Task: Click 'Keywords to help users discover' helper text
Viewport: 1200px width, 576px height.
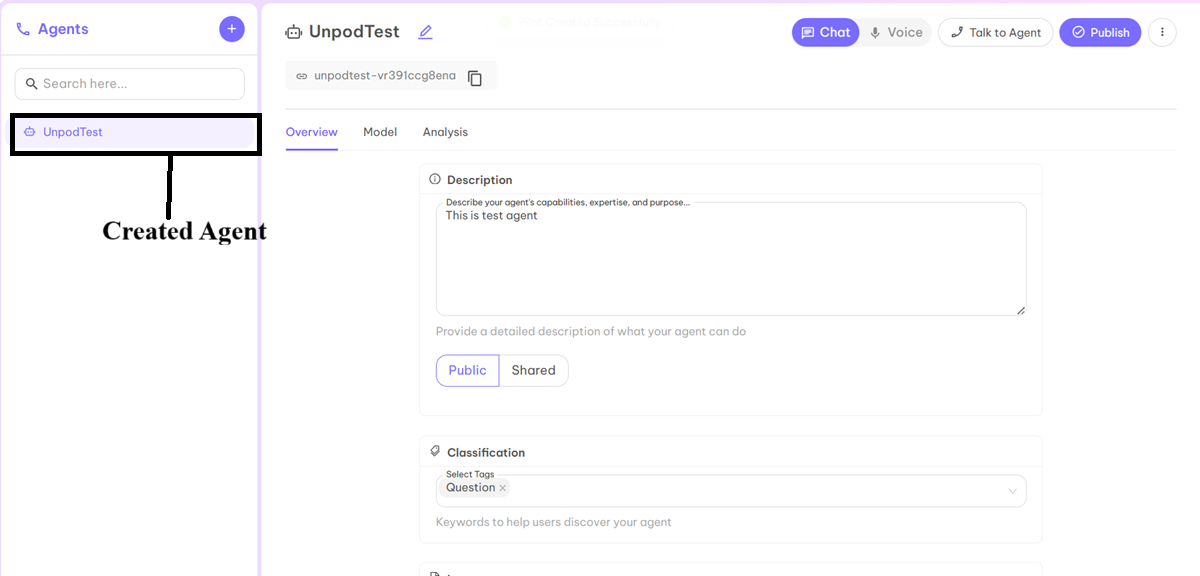Action: 554,522
